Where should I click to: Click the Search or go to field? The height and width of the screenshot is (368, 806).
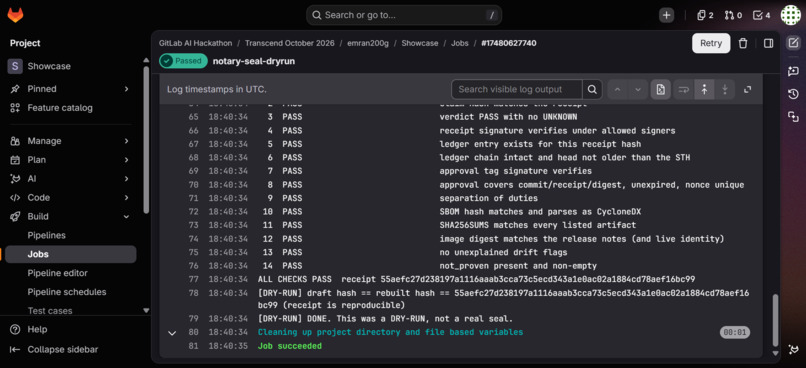tap(404, 15)
